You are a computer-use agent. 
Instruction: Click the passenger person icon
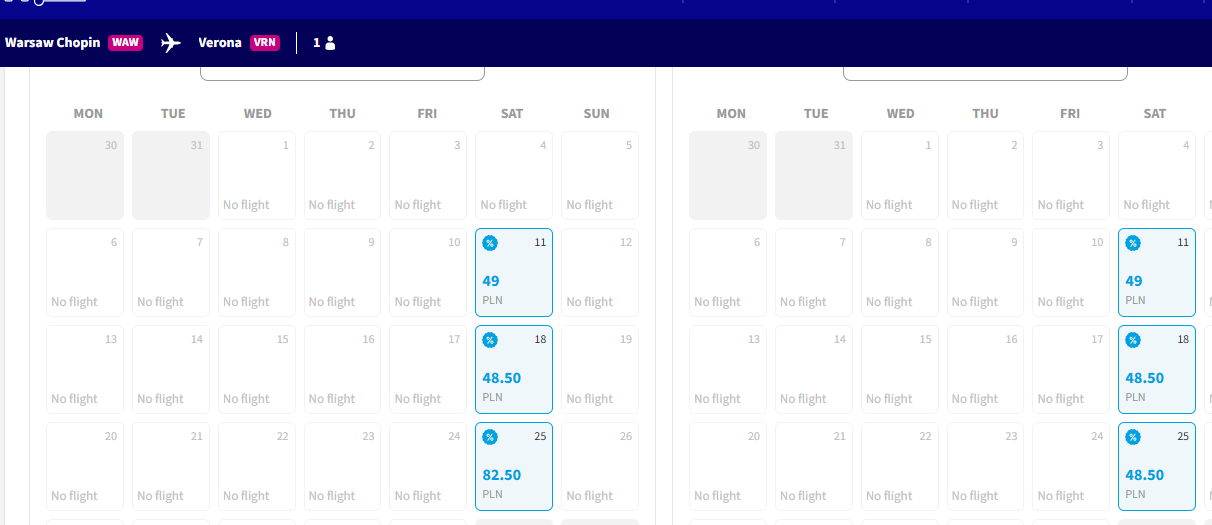[x=330, y=43]
